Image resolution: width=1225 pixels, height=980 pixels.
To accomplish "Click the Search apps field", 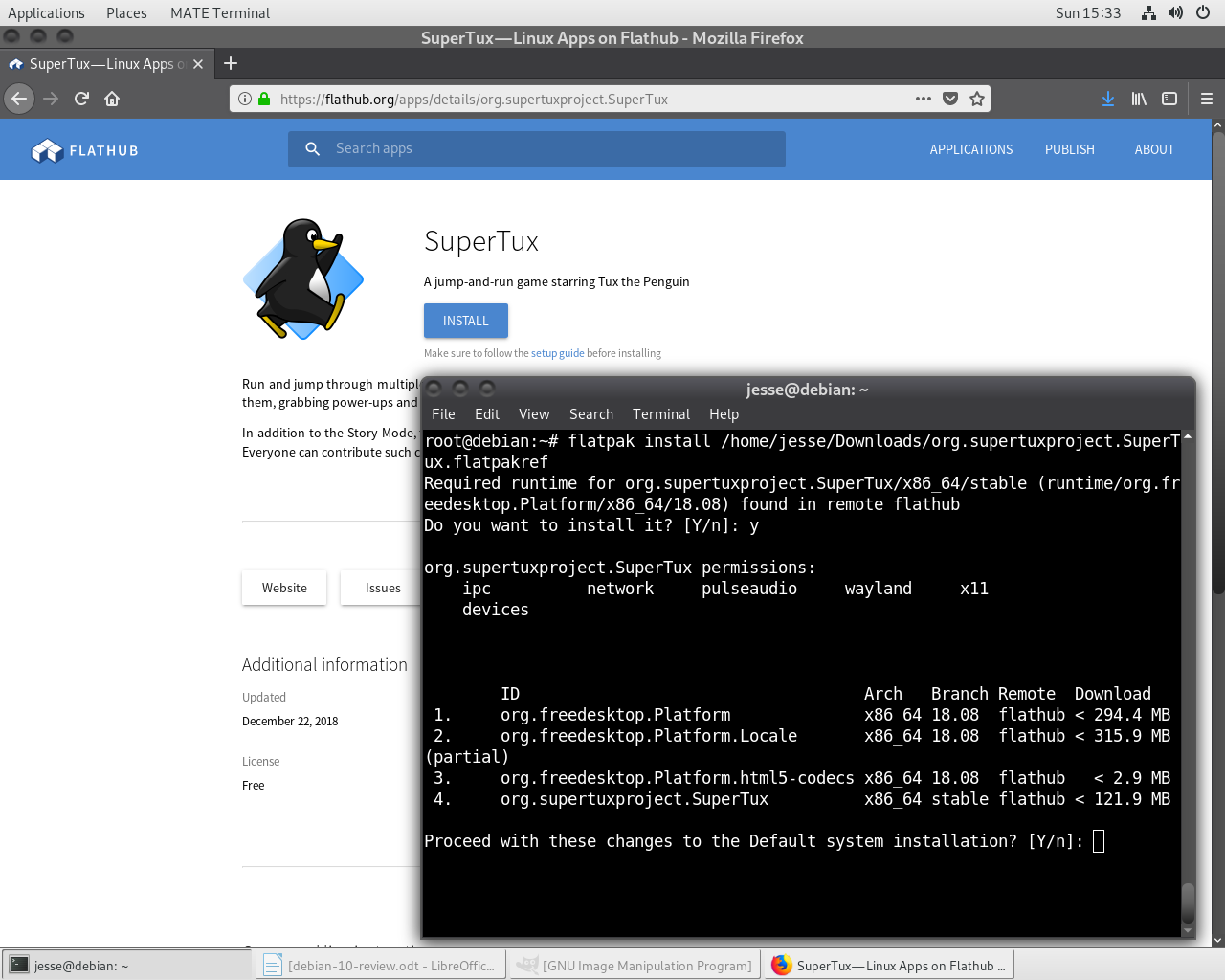I will click(x=537, y=149).
